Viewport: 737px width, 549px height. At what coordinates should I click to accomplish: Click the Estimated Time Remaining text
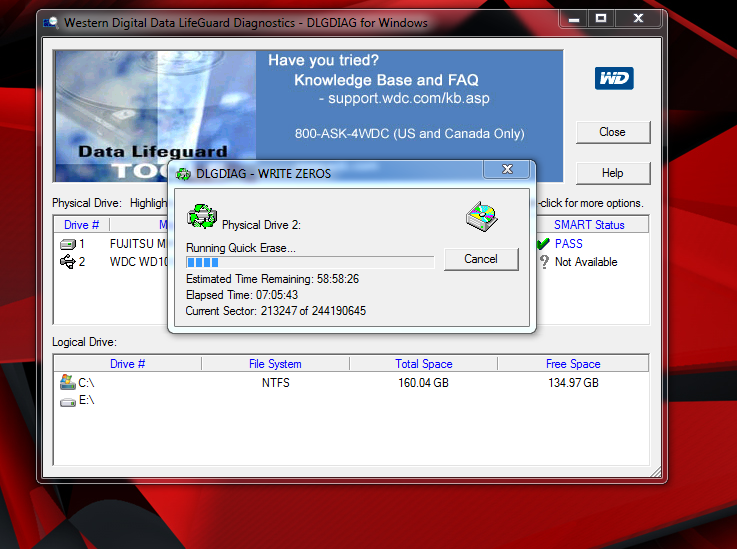(x=273, y=279)
